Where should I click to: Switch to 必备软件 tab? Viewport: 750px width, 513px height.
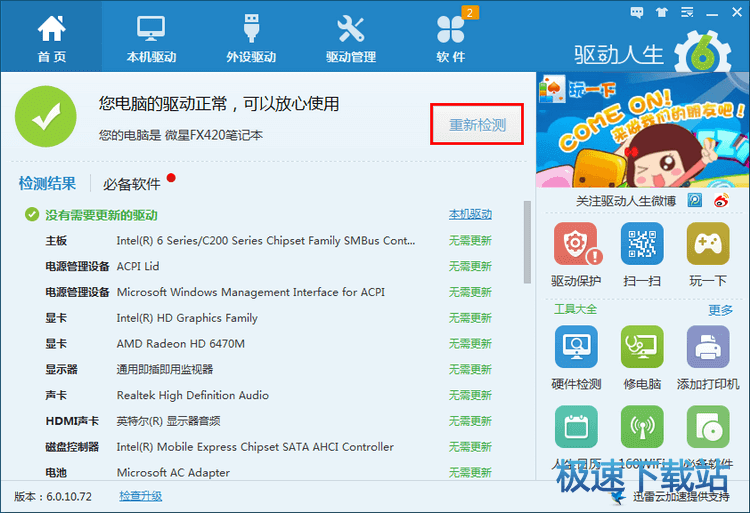click(x=132, y=184)
